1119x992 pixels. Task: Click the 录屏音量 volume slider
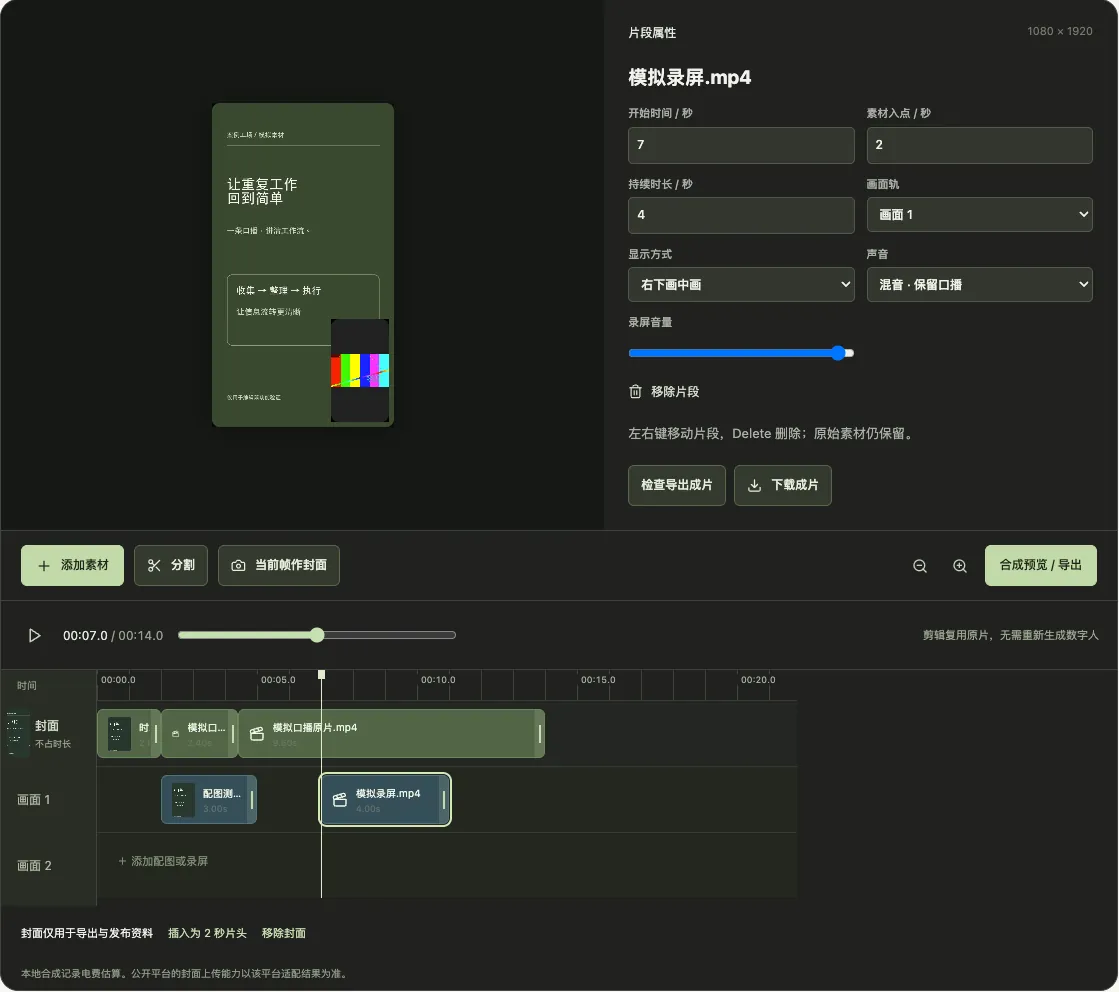coord(741,353)
